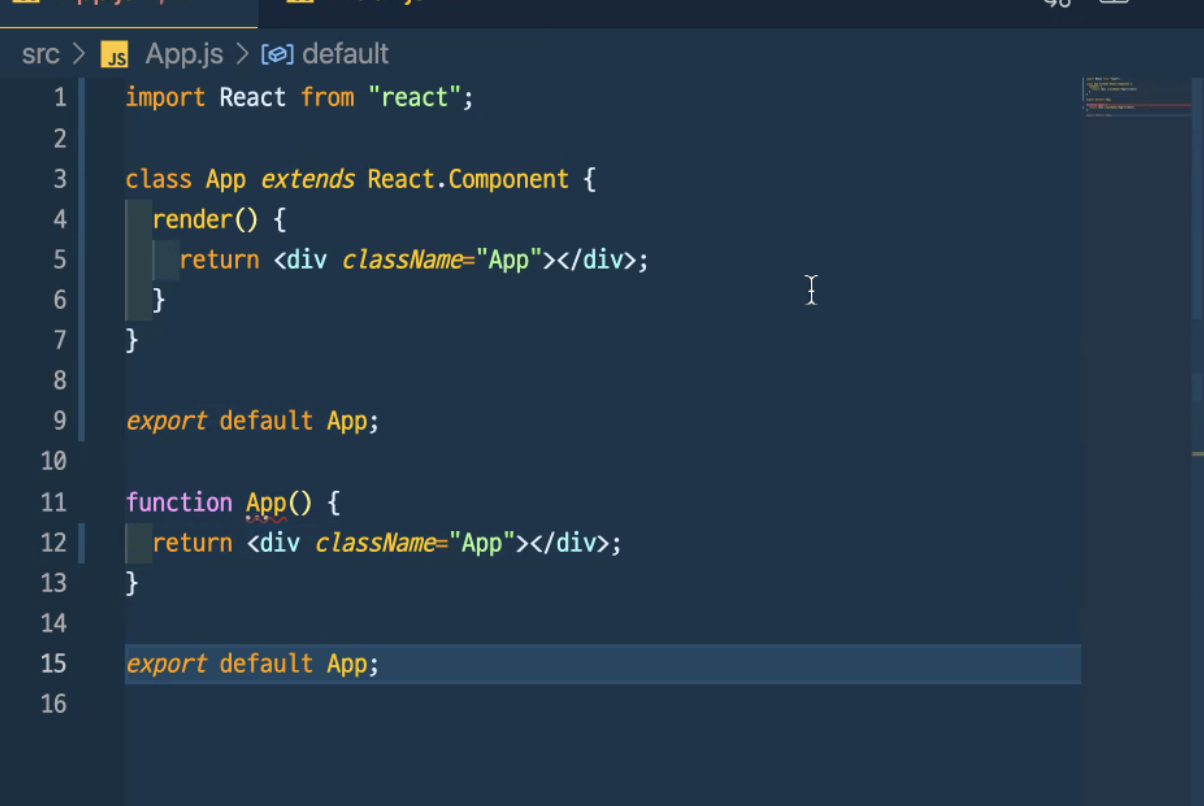This screenshot has width=1204, height=806.
Task: Click the "class" keyword on line 3
Action: click(x=158, y=179)
